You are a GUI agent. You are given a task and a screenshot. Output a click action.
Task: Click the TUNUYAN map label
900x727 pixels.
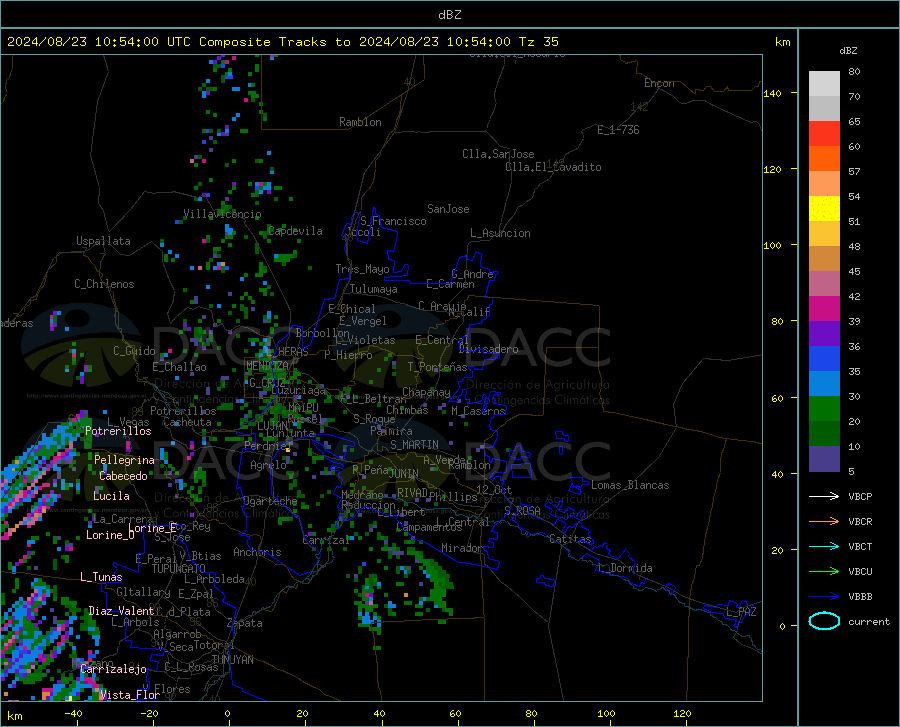point(232,660)
